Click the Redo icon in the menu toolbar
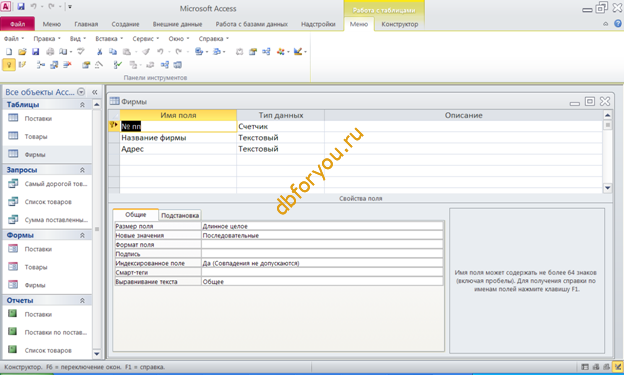 click(178, 52)
